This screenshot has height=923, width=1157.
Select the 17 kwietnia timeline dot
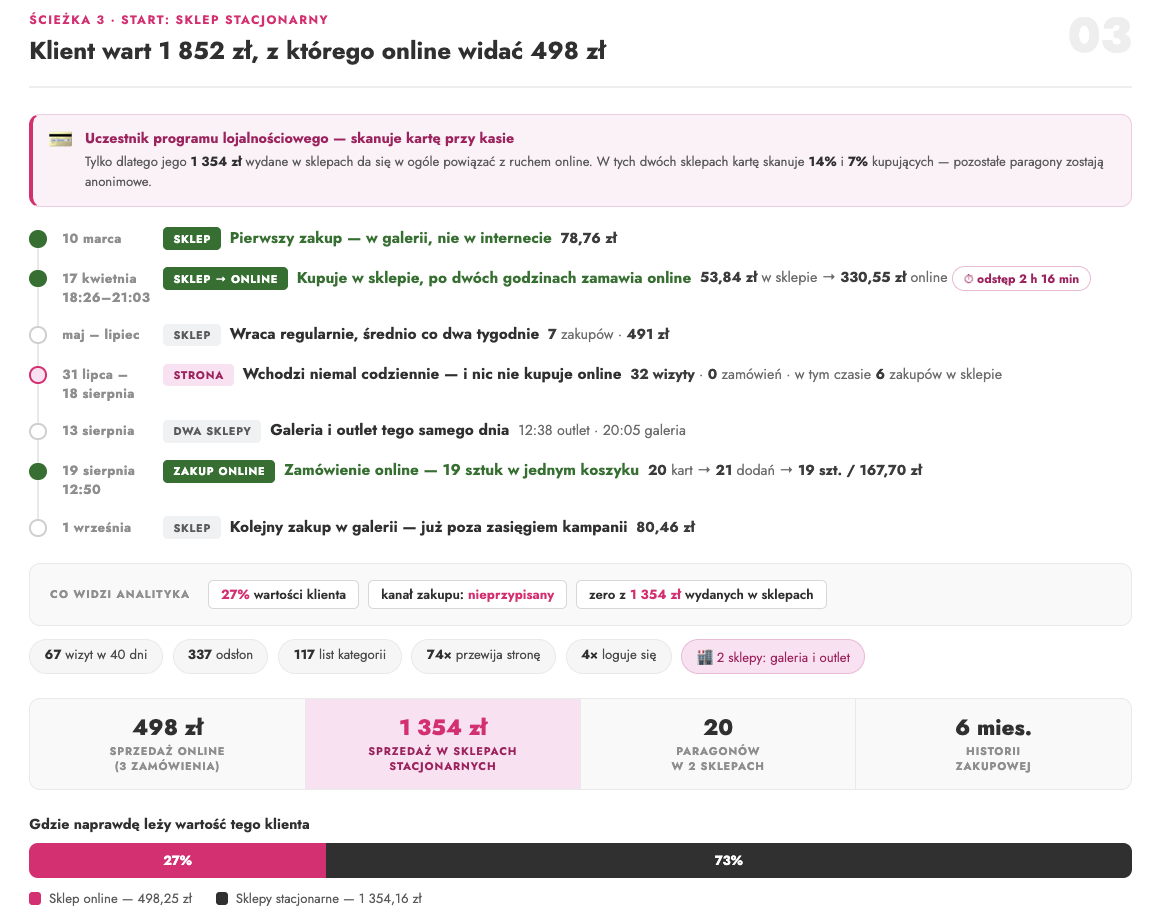38,279
